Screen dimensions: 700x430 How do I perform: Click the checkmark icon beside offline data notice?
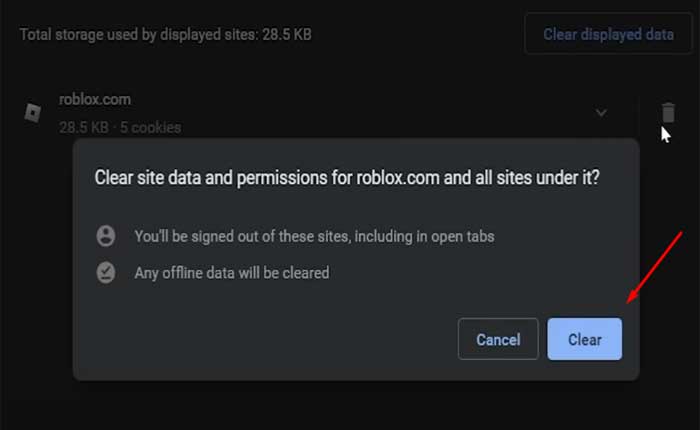pyautogui.click(x=106, y=272)
